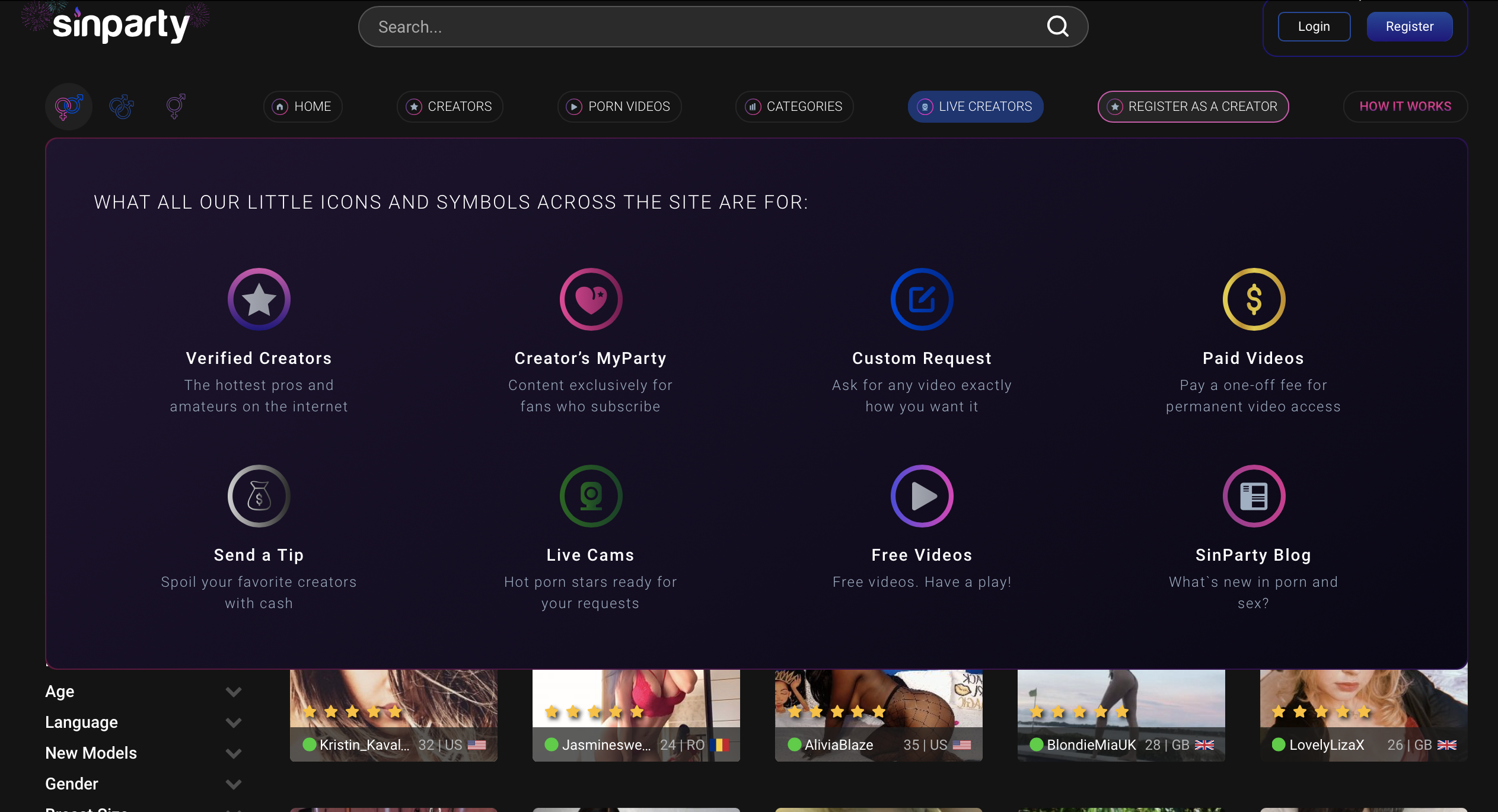Expand the Age filter
This screenshot has height=812, width=1498.
[x=234, y=692]
